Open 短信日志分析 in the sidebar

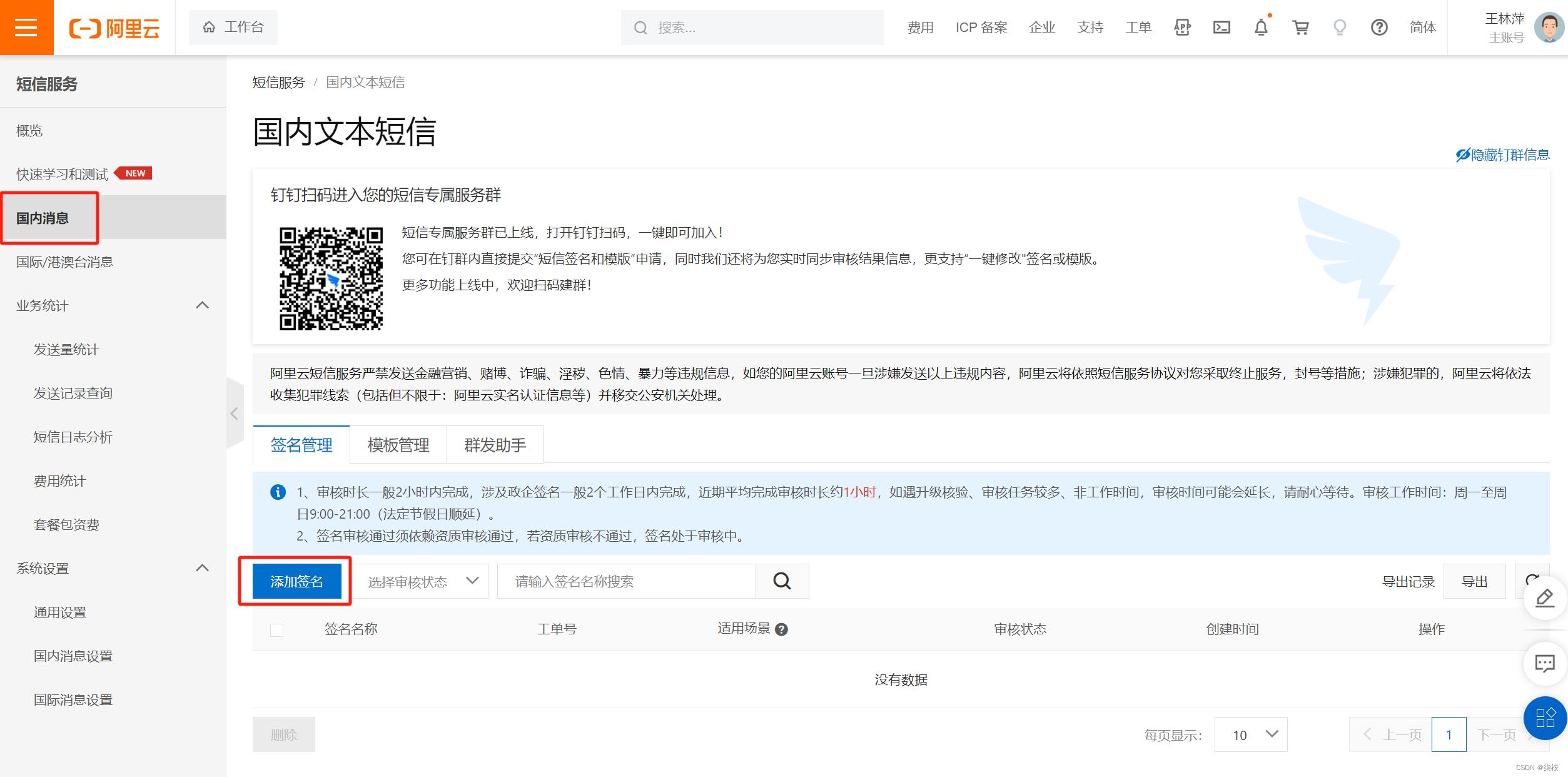coord(73,437)
